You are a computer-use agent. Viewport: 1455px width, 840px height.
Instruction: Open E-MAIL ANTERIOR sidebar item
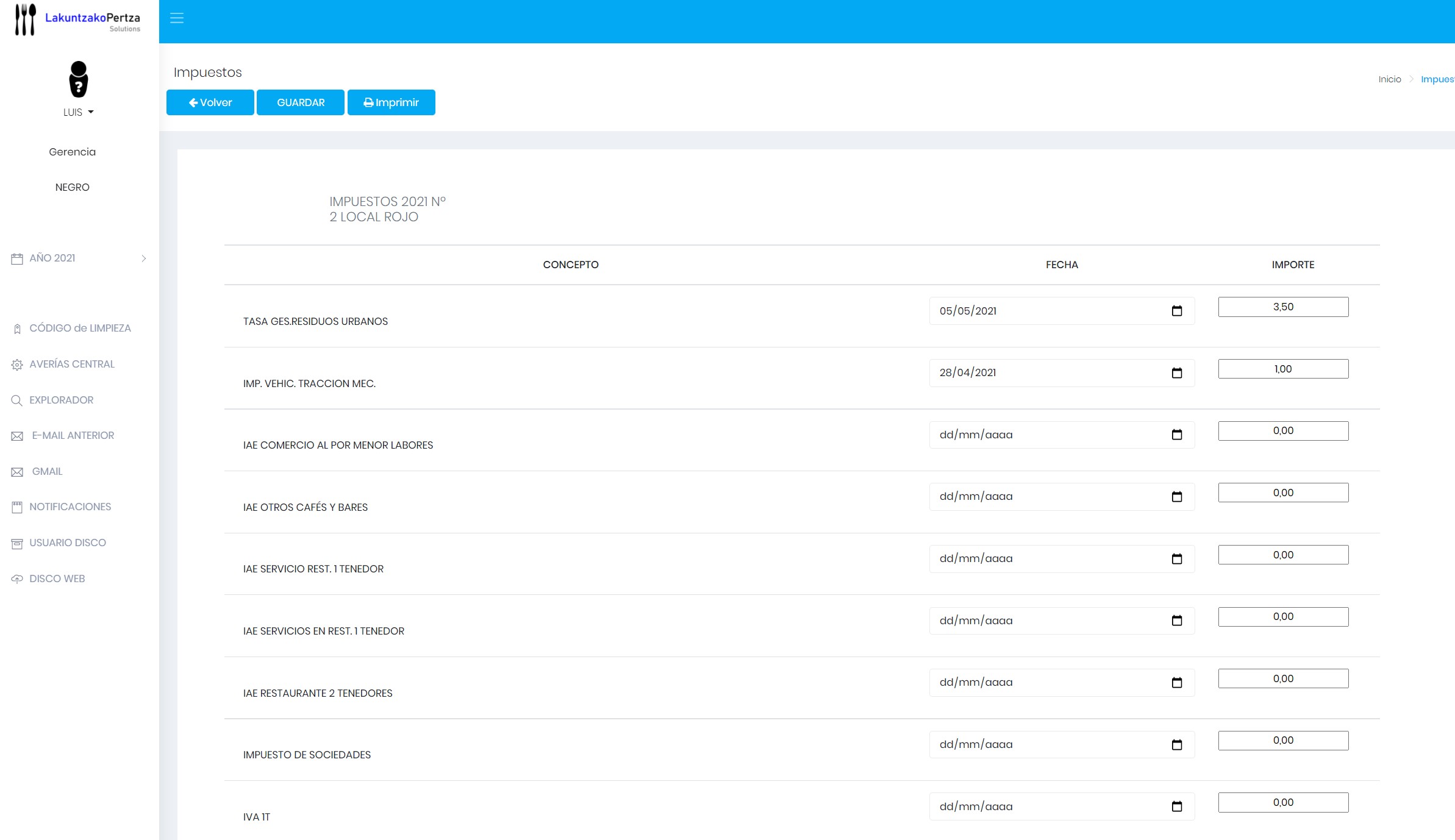click(x=73, y=435)
